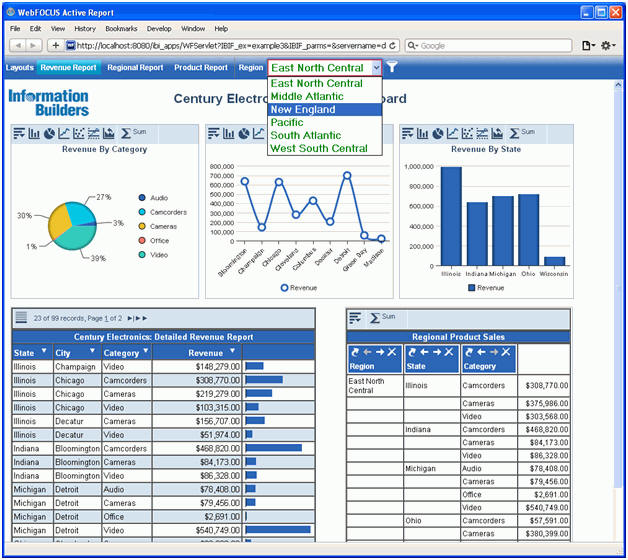This screenshot has height=560, width=628.
Task: Open the Revenue By Category chart menu icon
Action: [x=19, y=133]
